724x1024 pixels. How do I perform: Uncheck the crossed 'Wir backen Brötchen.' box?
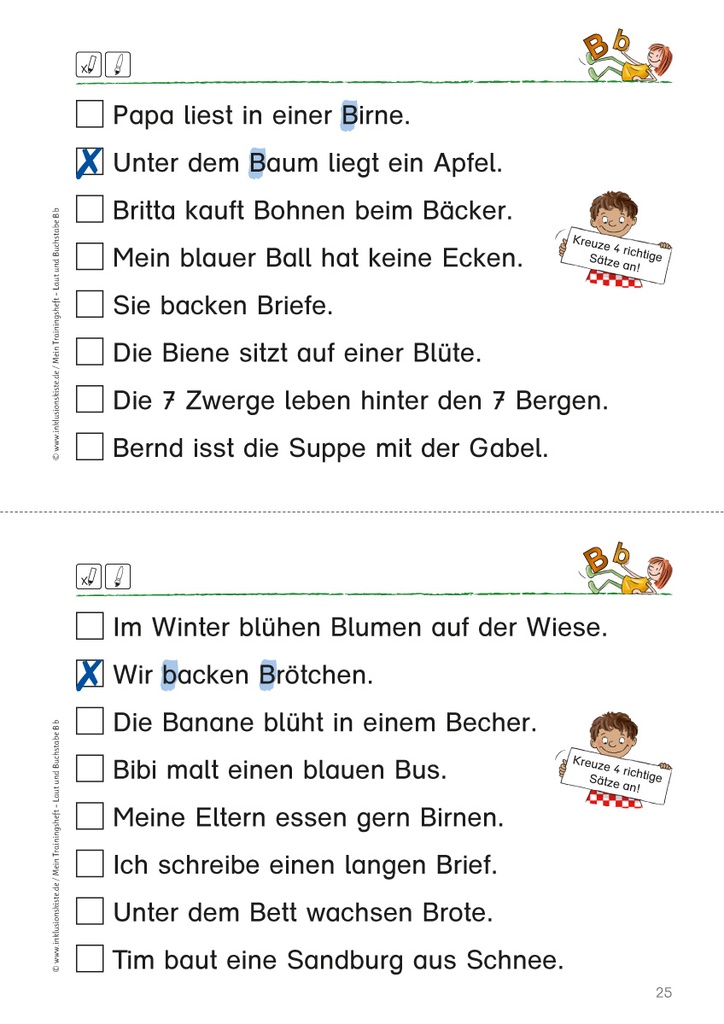pyautogui.click(x=90, y=675)
